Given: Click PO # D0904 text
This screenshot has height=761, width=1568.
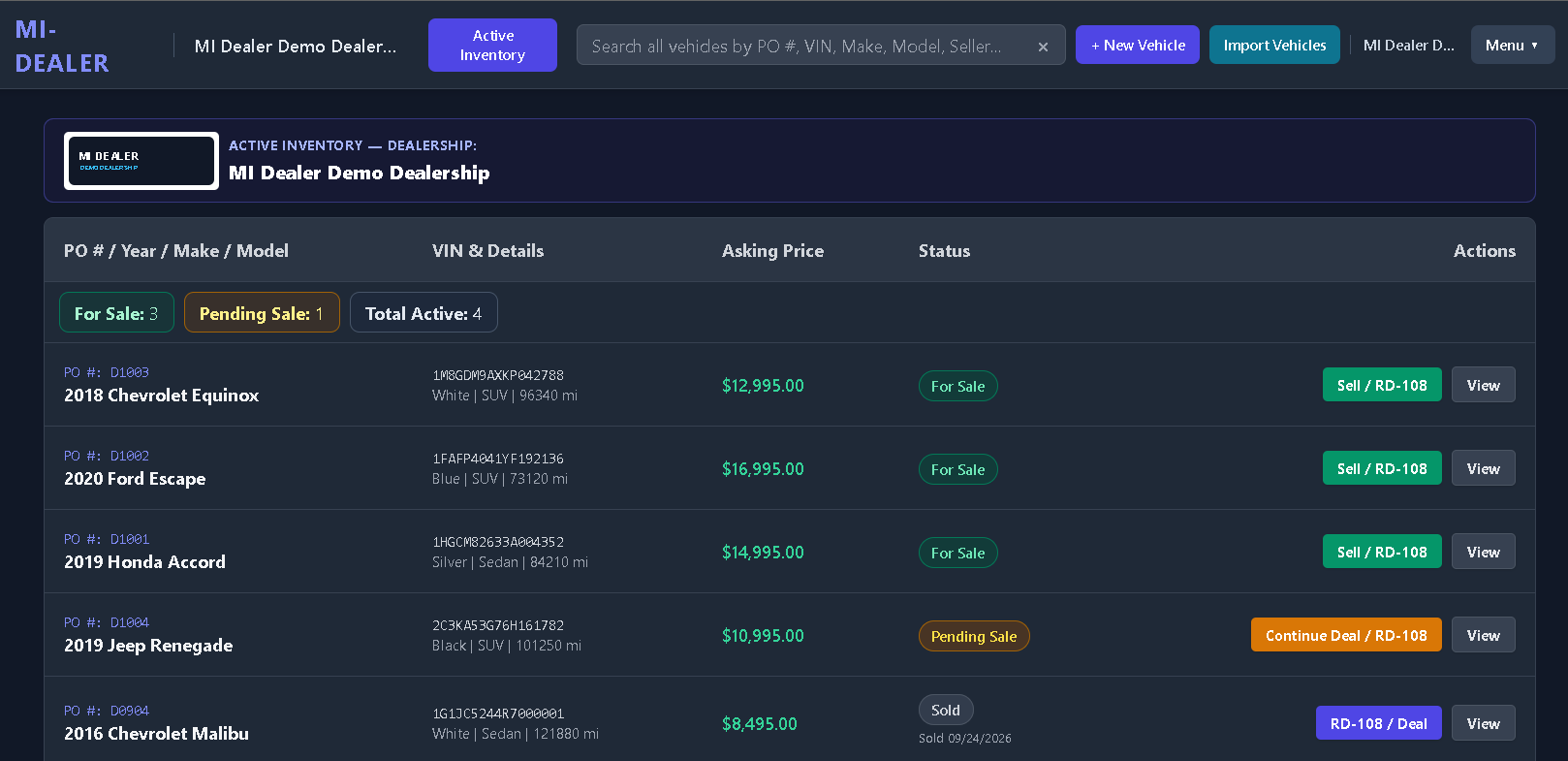Looking at the screenshot, I should tap(107, 711).
